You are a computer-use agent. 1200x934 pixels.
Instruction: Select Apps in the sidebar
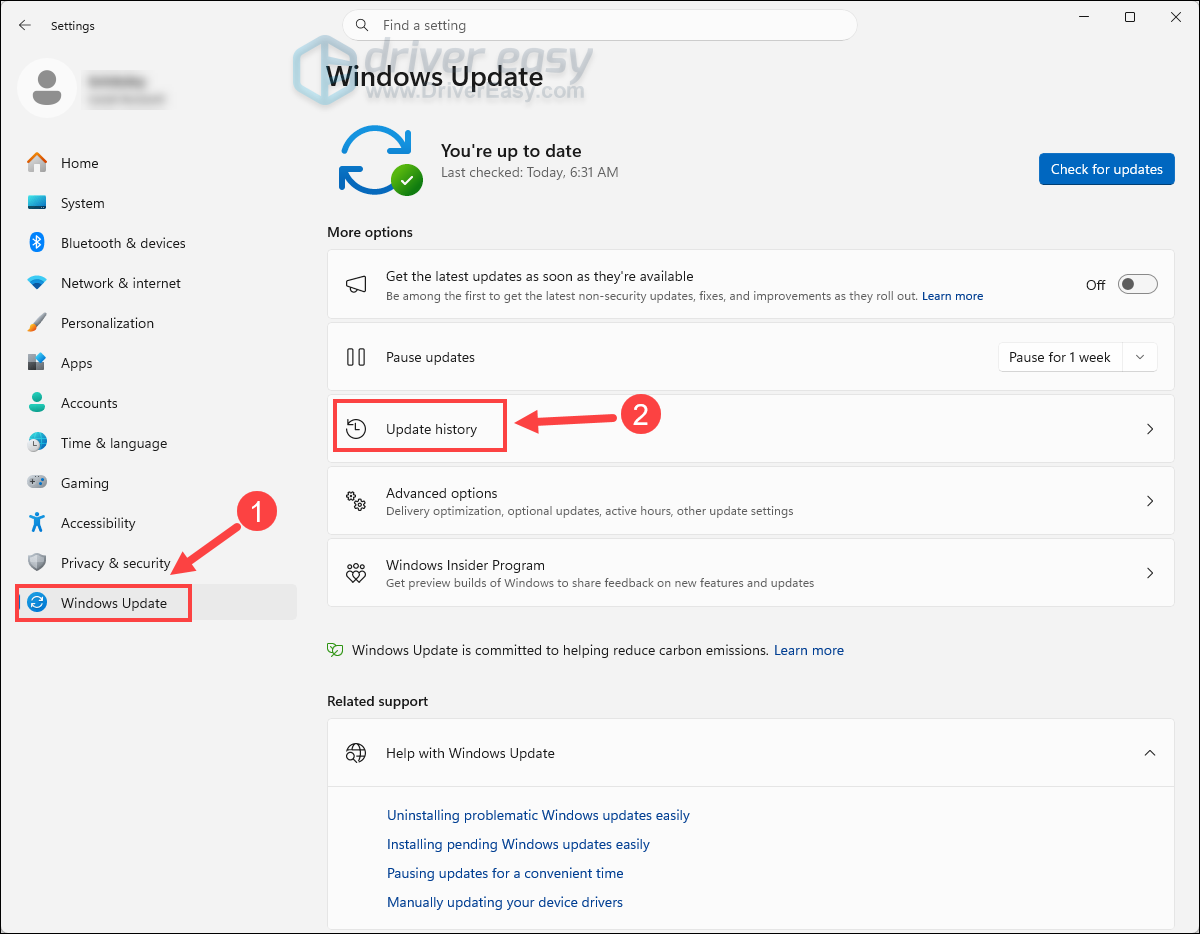click(x=157, y=363)
